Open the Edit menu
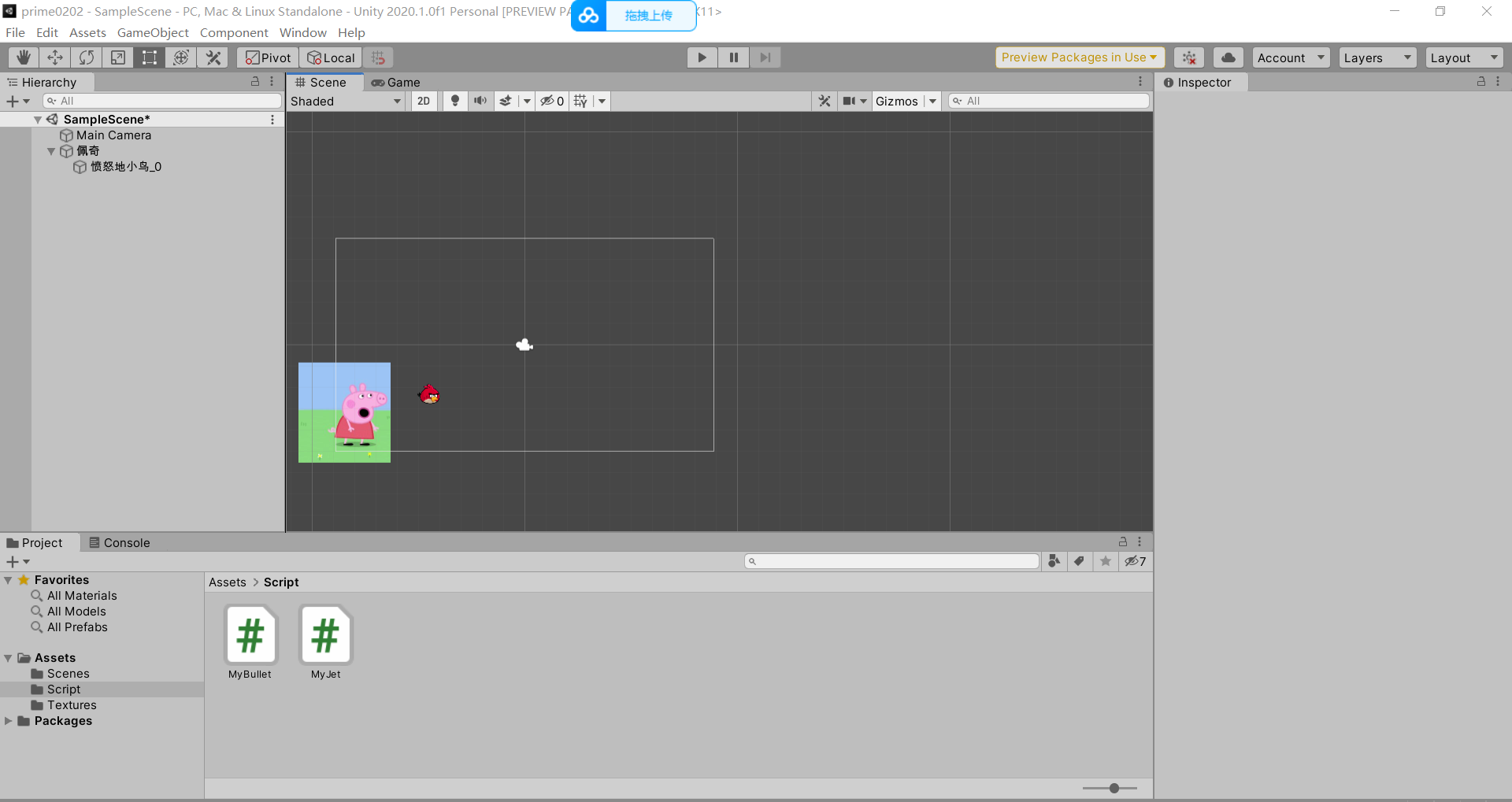The width and height of the screenshot is (1512, 802). tap(47, 32)
